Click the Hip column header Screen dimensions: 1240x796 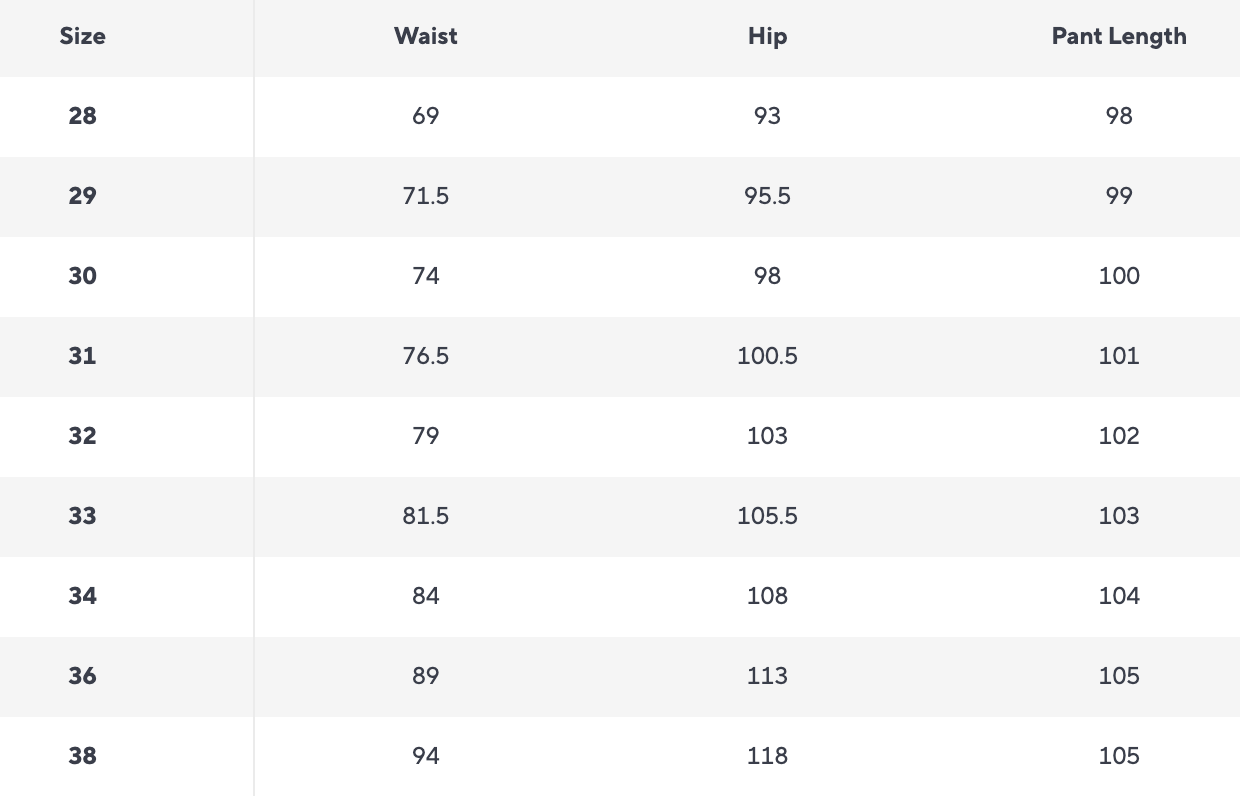point(767,36)
